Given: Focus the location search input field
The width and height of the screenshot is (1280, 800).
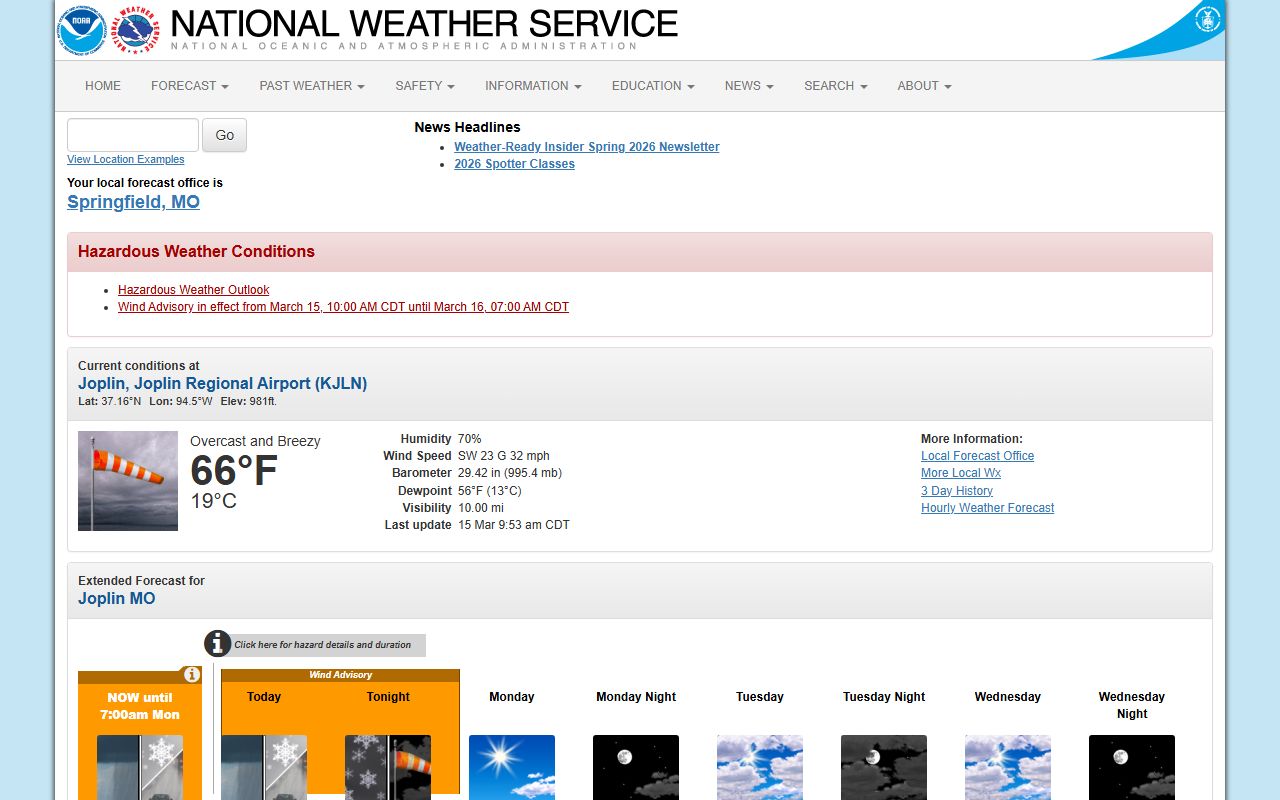Looking at the screenshot, I should [133, 135].
